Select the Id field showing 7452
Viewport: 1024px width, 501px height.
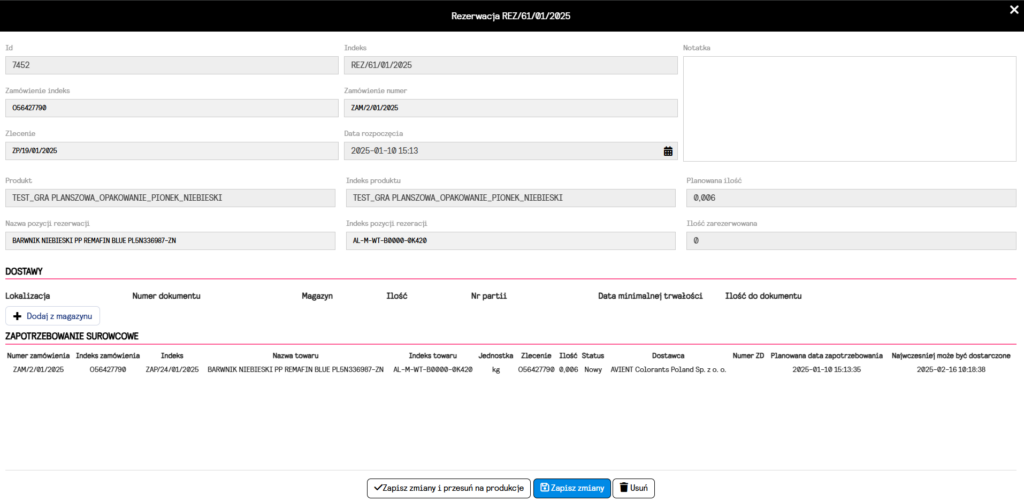coord(171,65)
